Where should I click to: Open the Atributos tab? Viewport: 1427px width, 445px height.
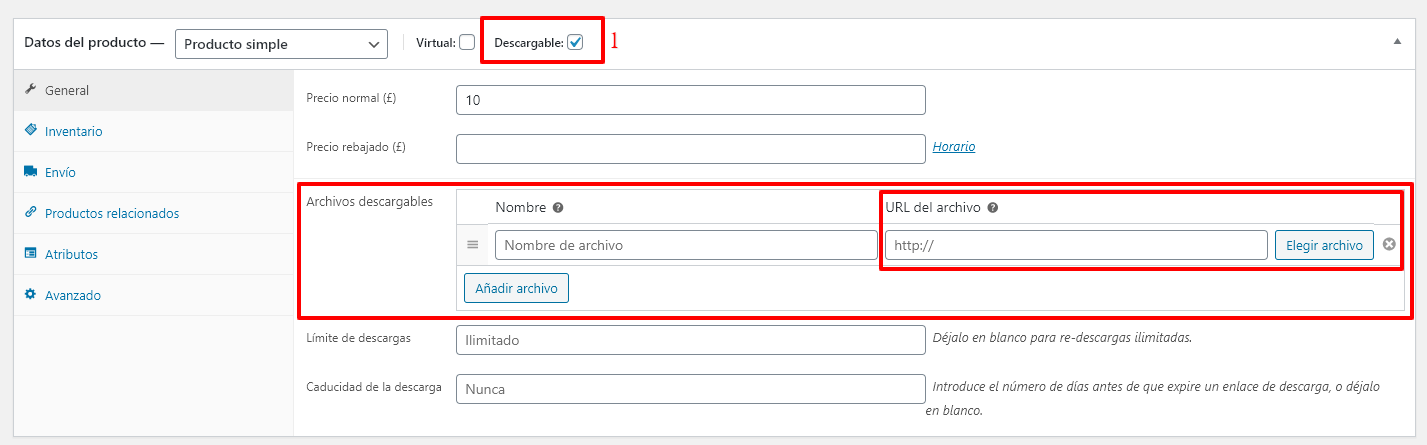[x=153, y=254]
